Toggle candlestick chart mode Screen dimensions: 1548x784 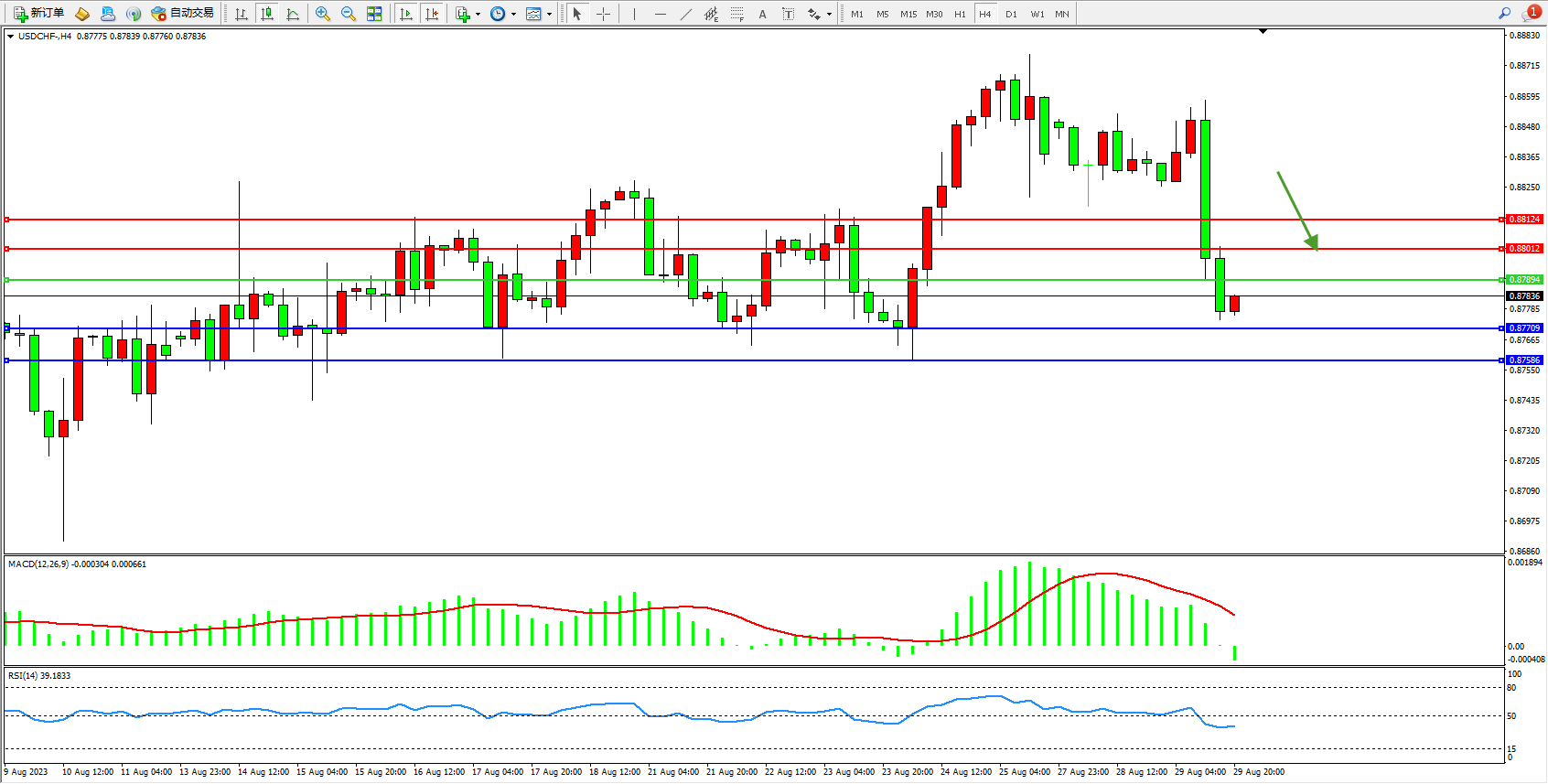(x=267, y=14)
